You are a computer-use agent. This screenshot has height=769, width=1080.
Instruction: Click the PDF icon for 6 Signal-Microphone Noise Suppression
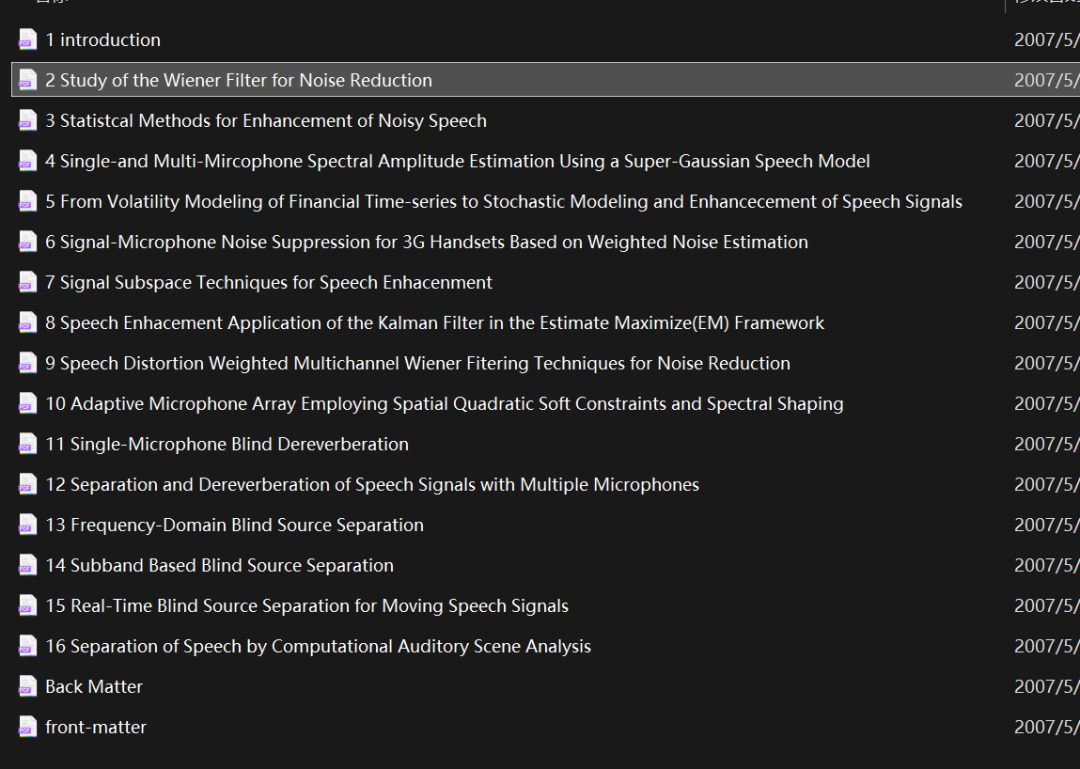tap(28, 242)
